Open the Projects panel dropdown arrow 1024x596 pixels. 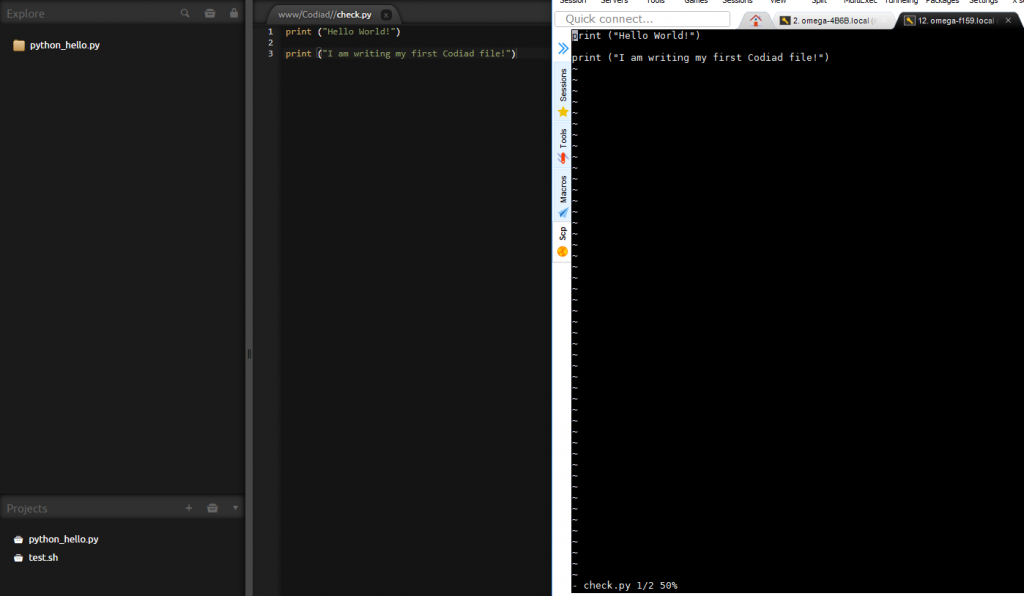[233, 508]
